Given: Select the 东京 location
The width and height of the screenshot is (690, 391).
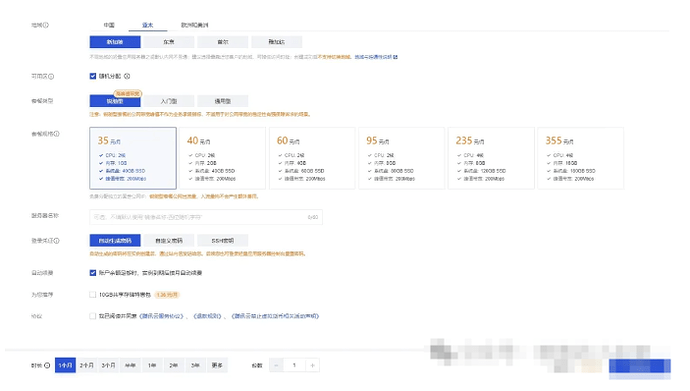Looking at the screenshot, I should pyautogui.click(x=169, y=42).
